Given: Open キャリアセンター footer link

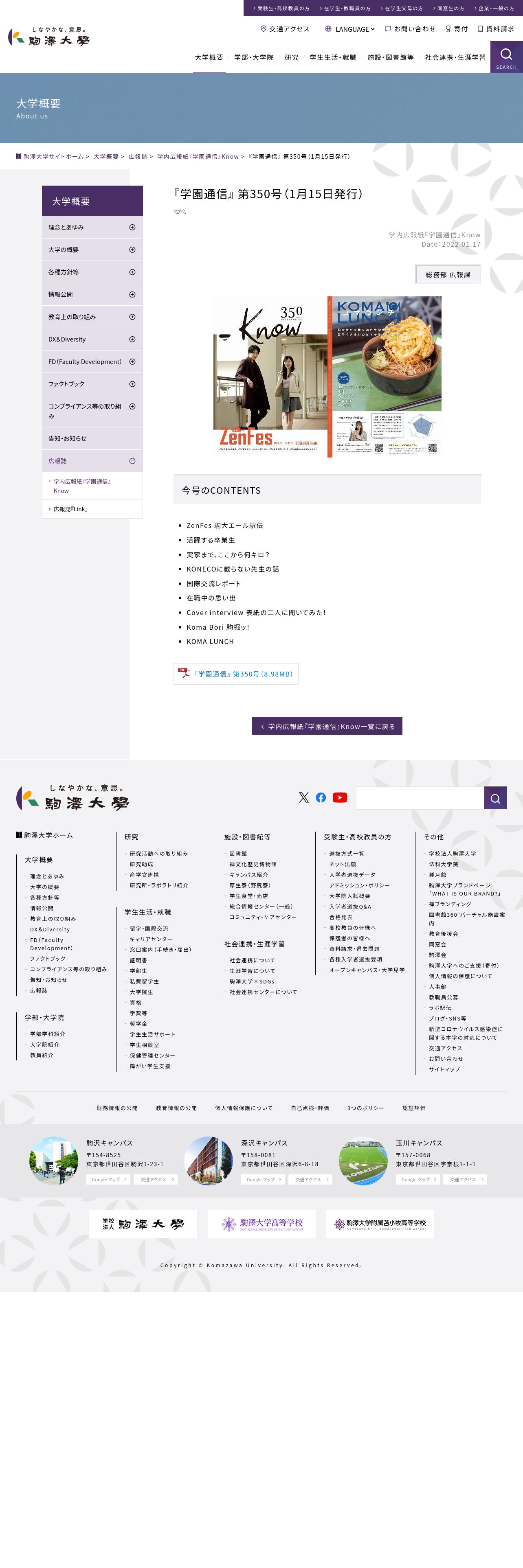Looking at the screenshot, I should pyautogui.click(x=151, y=939).
